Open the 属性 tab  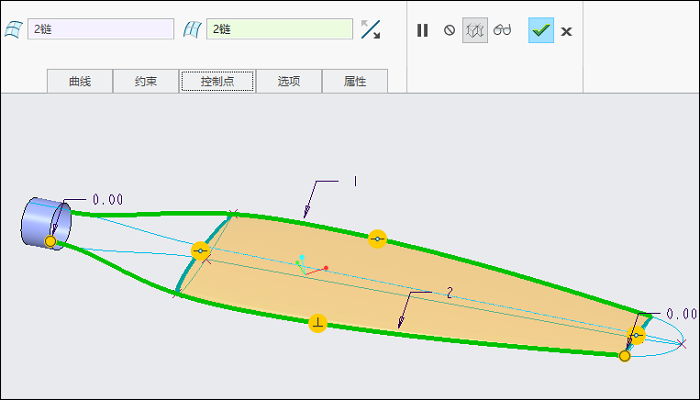coord(355,81)
